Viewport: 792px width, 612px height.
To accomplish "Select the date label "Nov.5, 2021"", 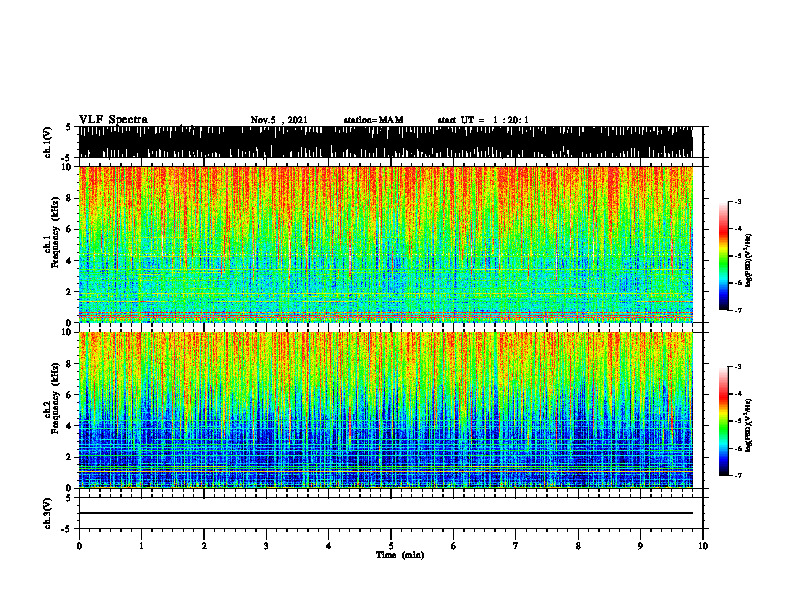I will pos(279,120).
